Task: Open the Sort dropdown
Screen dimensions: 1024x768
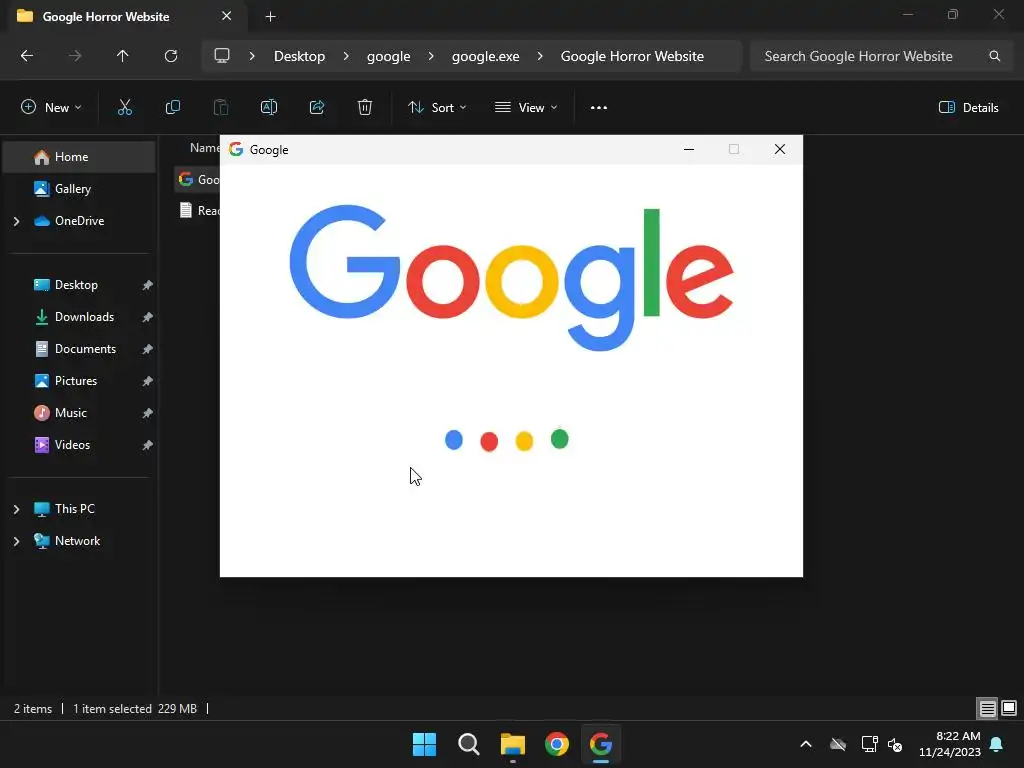Action: pos(437,108)
